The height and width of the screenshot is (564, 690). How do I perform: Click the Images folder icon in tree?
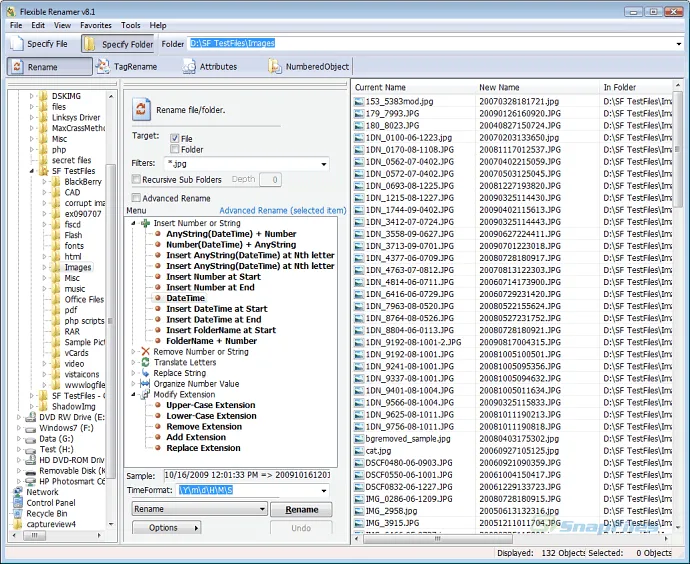pos(56,267)
